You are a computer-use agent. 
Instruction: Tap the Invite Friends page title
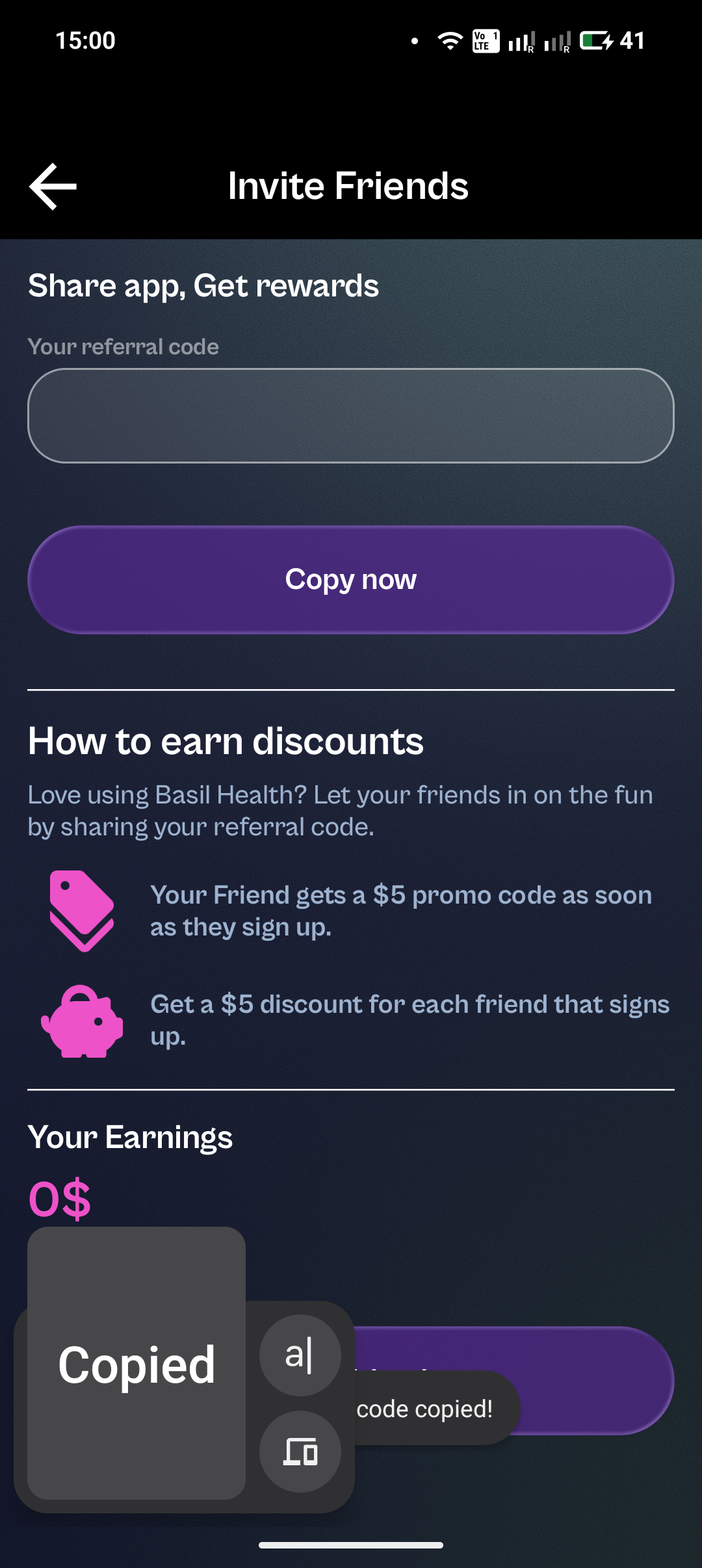tap(348, 187)
